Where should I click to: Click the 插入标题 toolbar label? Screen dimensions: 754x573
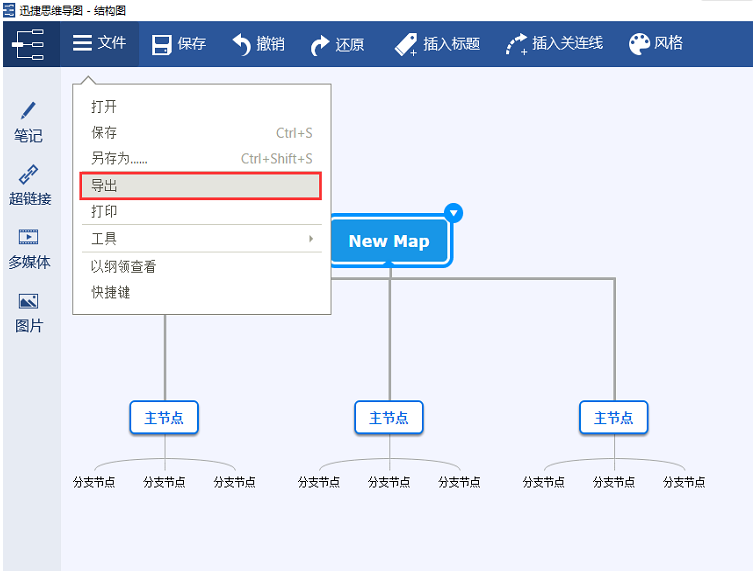[452, 44]
